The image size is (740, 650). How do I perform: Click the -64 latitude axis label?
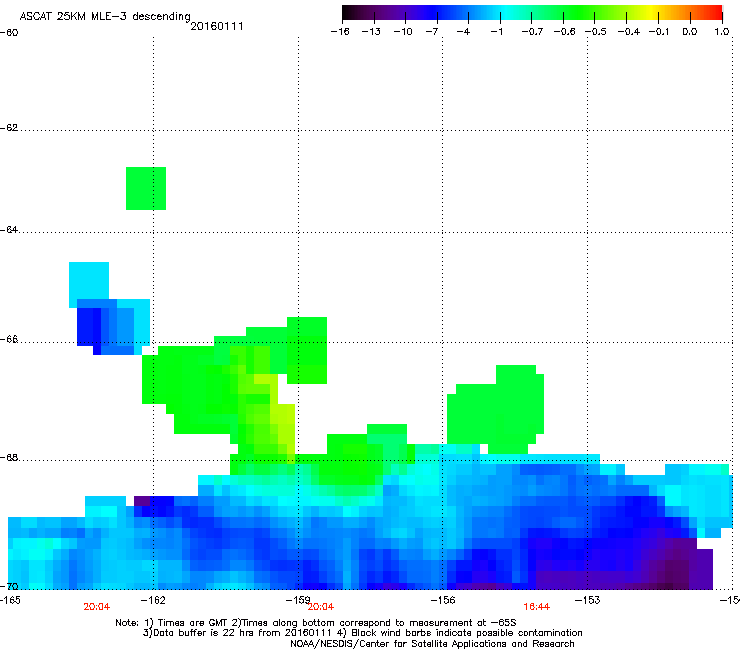click(x=9, y=230)
